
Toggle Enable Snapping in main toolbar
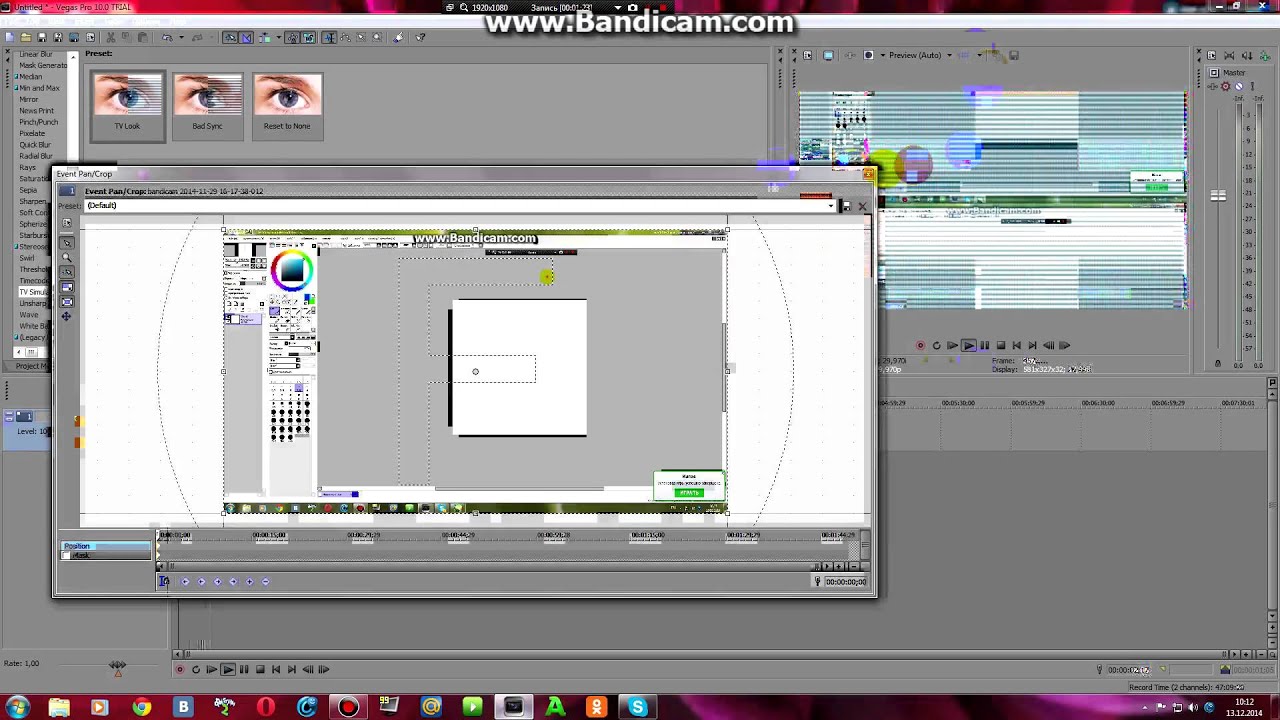(229, 38)
